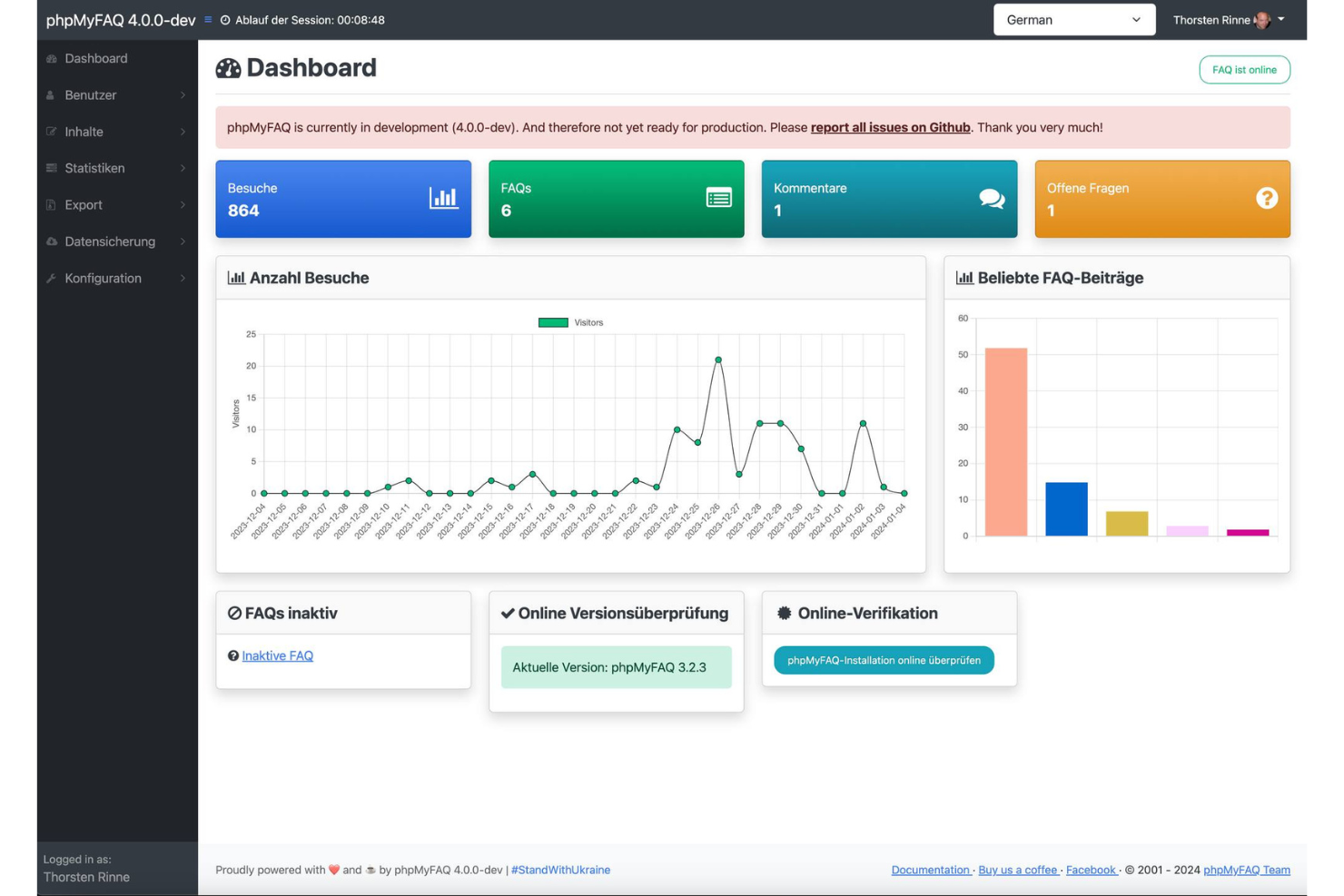Expand the Export submenu chevron
Screen dimensions: 1344x896
pyautogui.click(x=183, y=205)
